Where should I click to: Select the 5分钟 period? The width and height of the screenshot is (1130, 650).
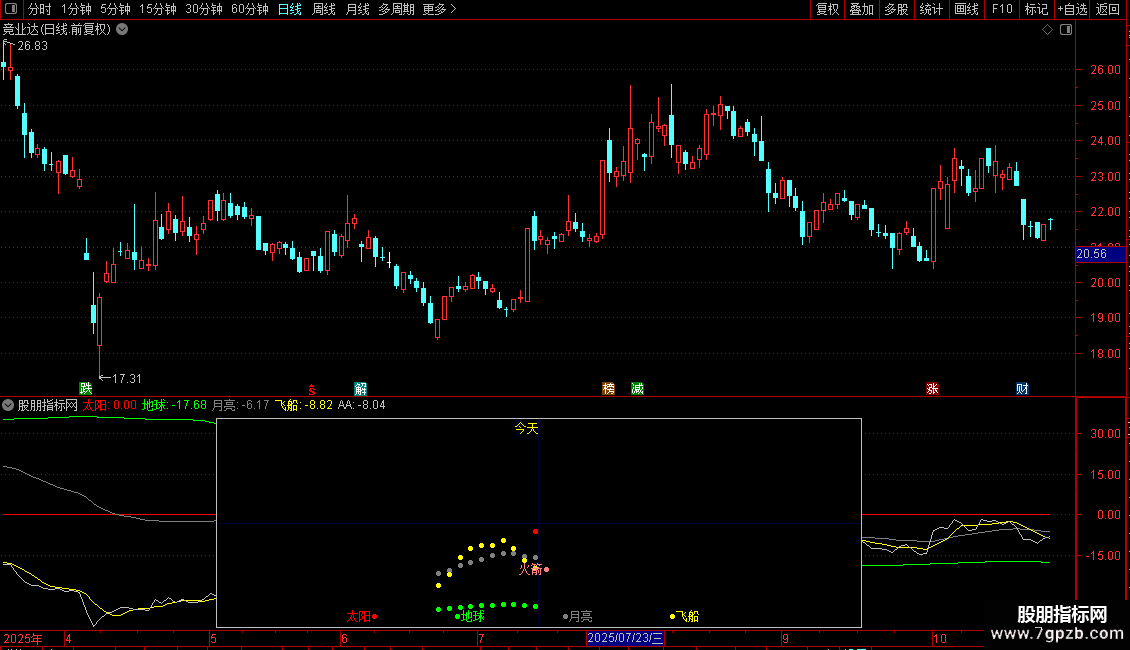(x=115, y=9)
